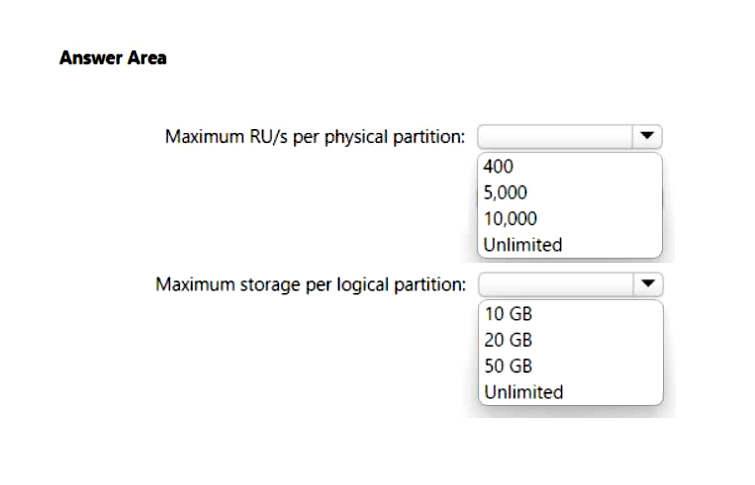Select 400 from the RU/s list
This screenshot has height=485, width=755.
498,166
